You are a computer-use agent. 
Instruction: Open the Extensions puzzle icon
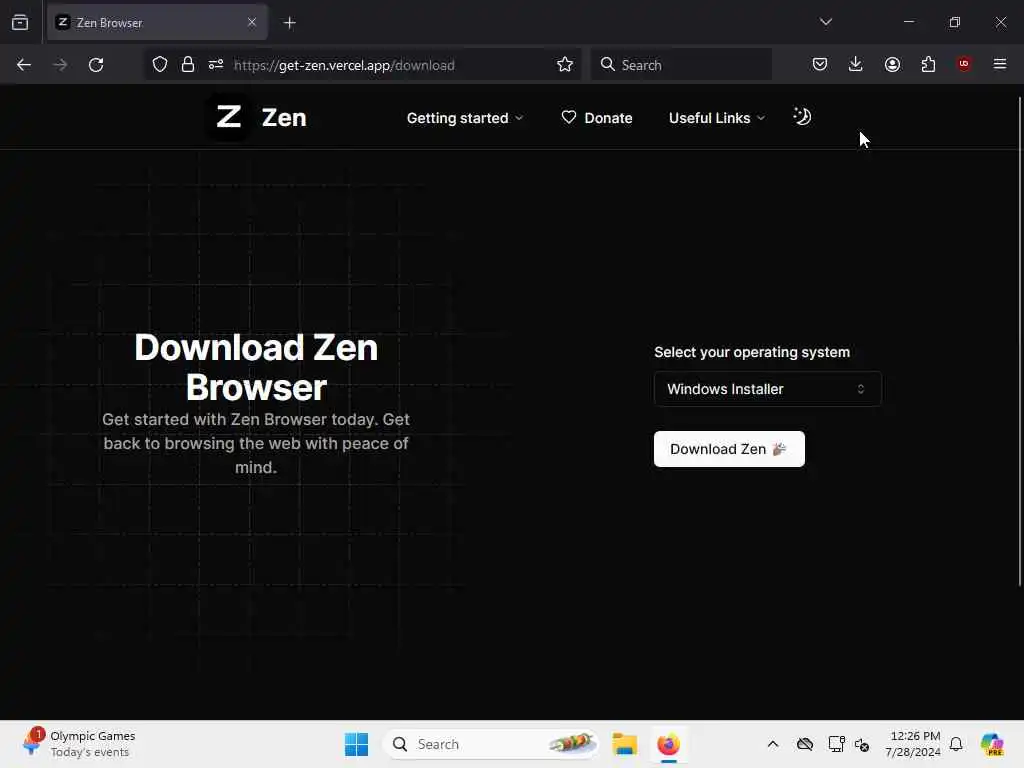point(928,64)
